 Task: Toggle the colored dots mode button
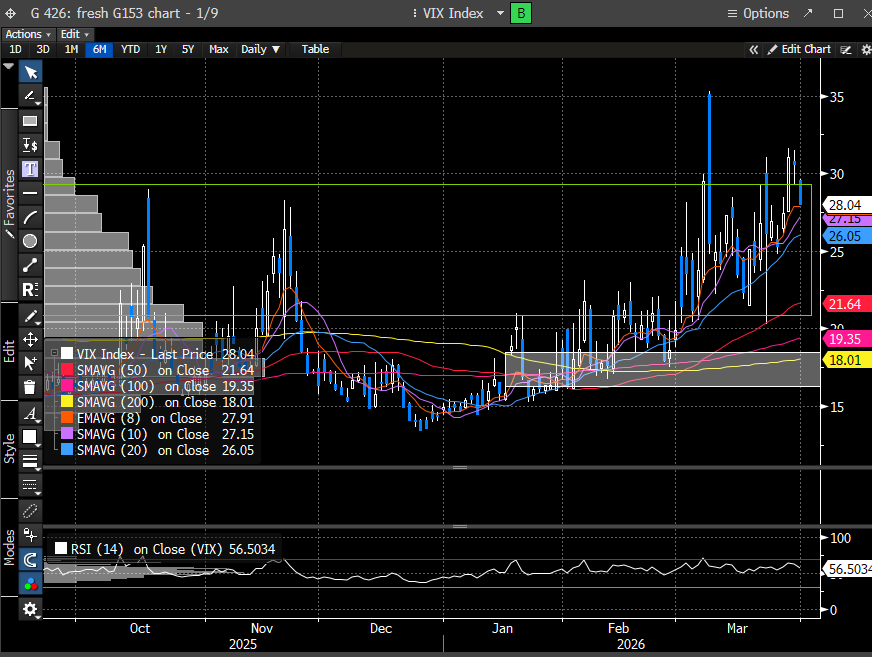point(30,584)
